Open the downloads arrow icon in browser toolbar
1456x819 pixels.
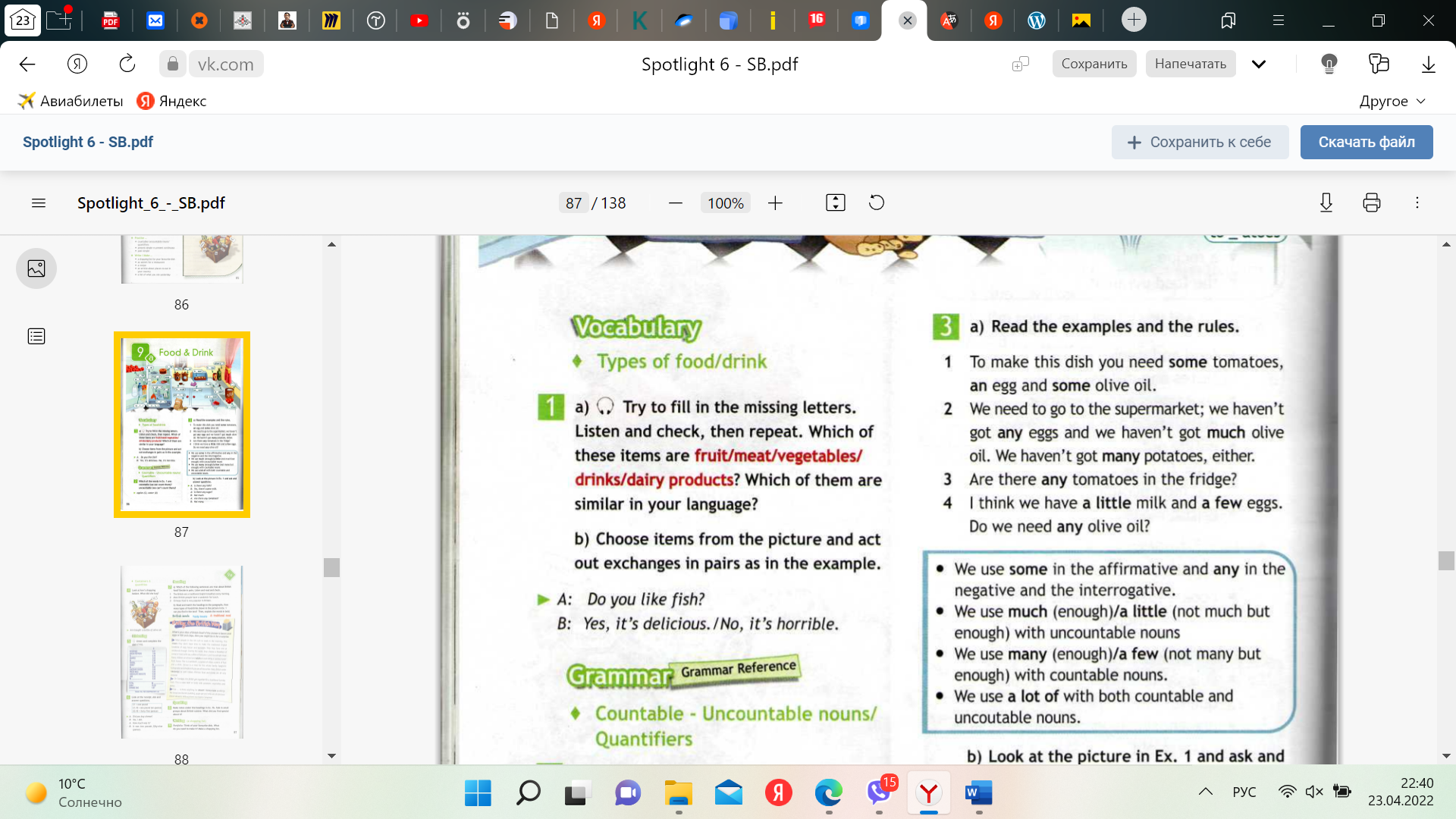(x=1429, y=64)
